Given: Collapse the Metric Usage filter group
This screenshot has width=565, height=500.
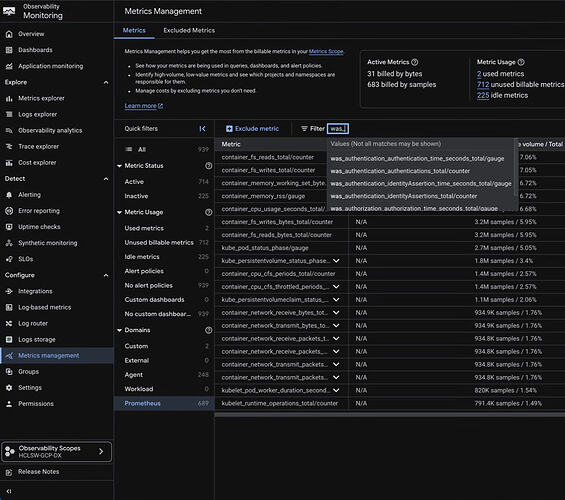Looking at the screenshot, I should [x=119, y=213].
